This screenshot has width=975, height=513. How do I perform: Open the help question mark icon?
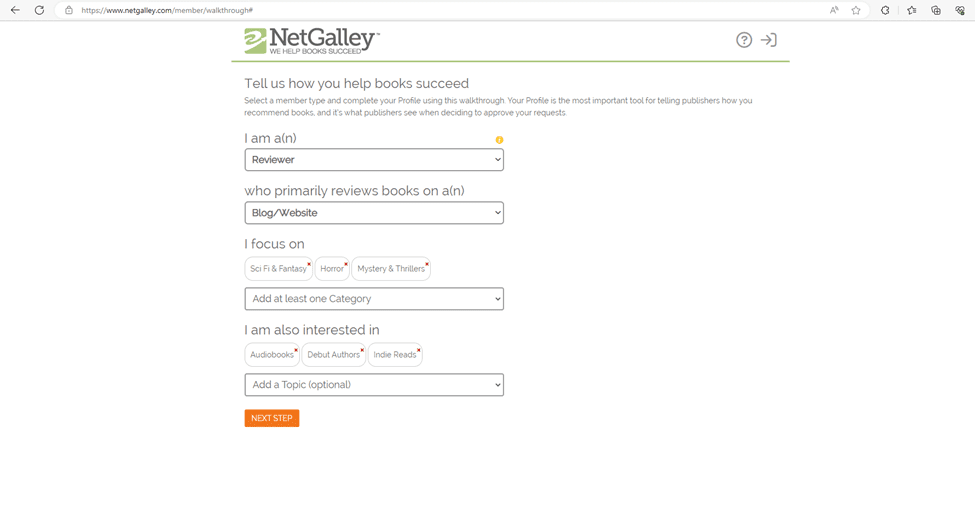coord(744,40)
